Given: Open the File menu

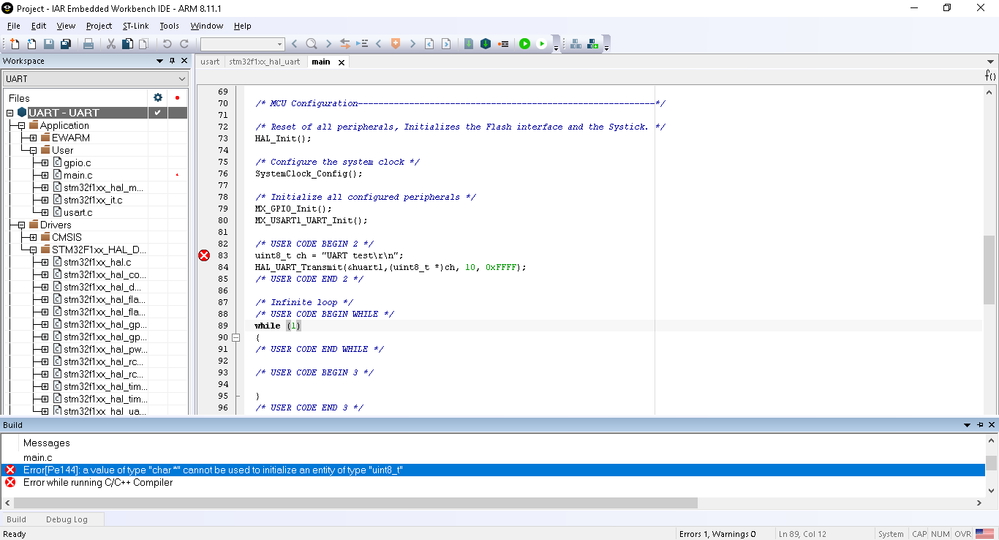Looking at the screenshot, I should pyautogui.click(x=13, y=26).
